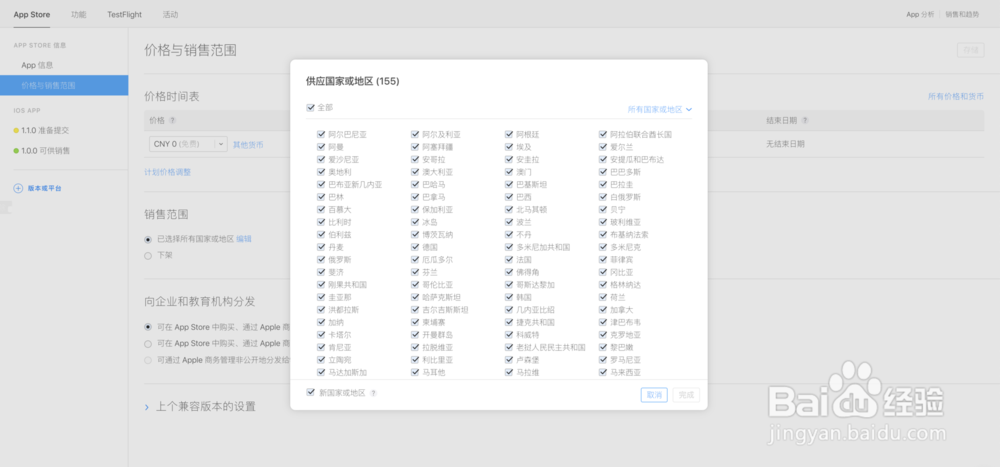Click the 取消 button in dialog
This screenshot has height=467, width=1000.
pos(654,395)
